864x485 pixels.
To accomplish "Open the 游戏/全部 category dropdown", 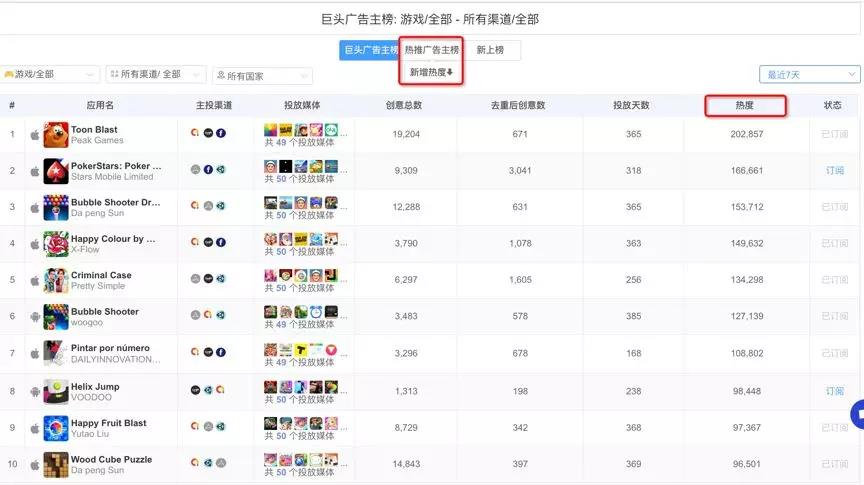I will pyautogui.click(x=50, y=74).
